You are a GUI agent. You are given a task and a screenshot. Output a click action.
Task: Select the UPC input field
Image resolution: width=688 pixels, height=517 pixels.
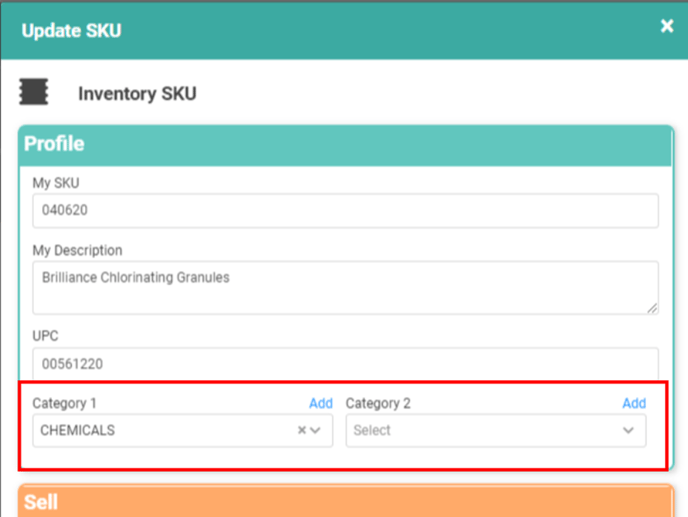tap(344, 364)
